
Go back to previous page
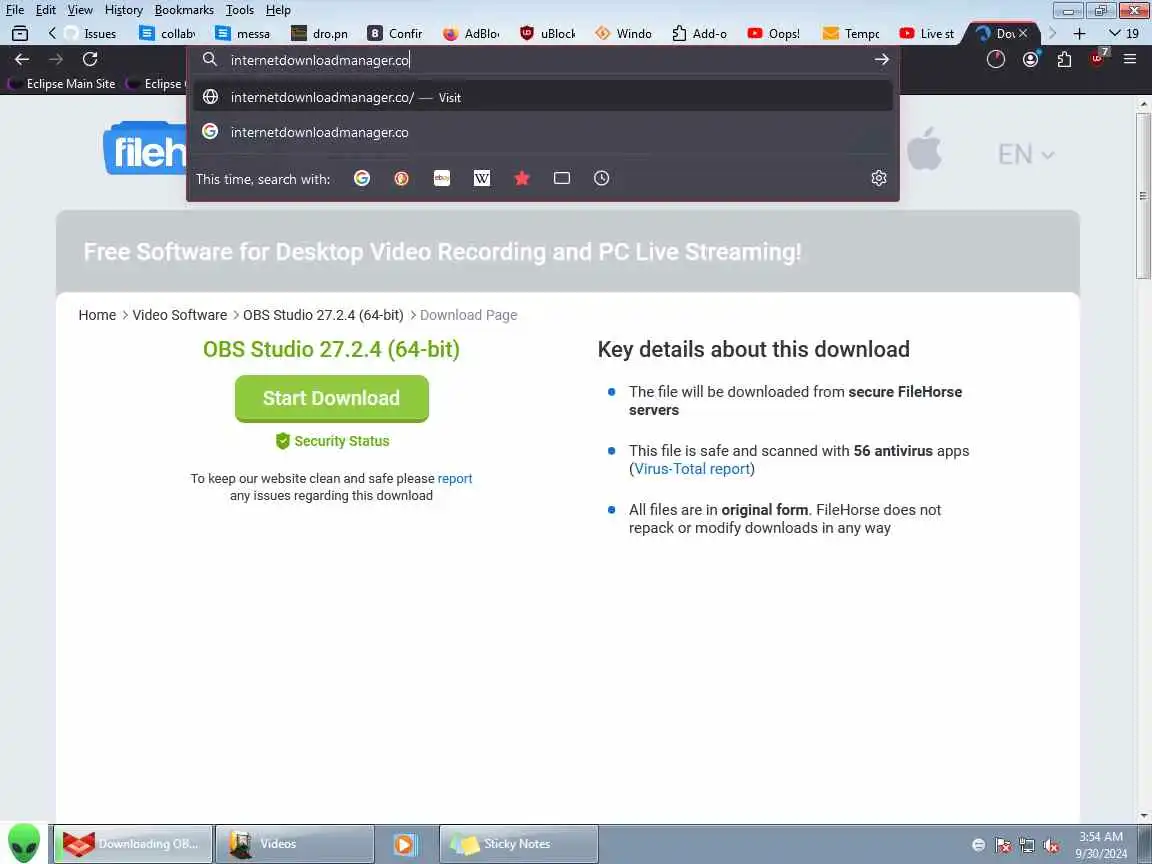(22, 59)
